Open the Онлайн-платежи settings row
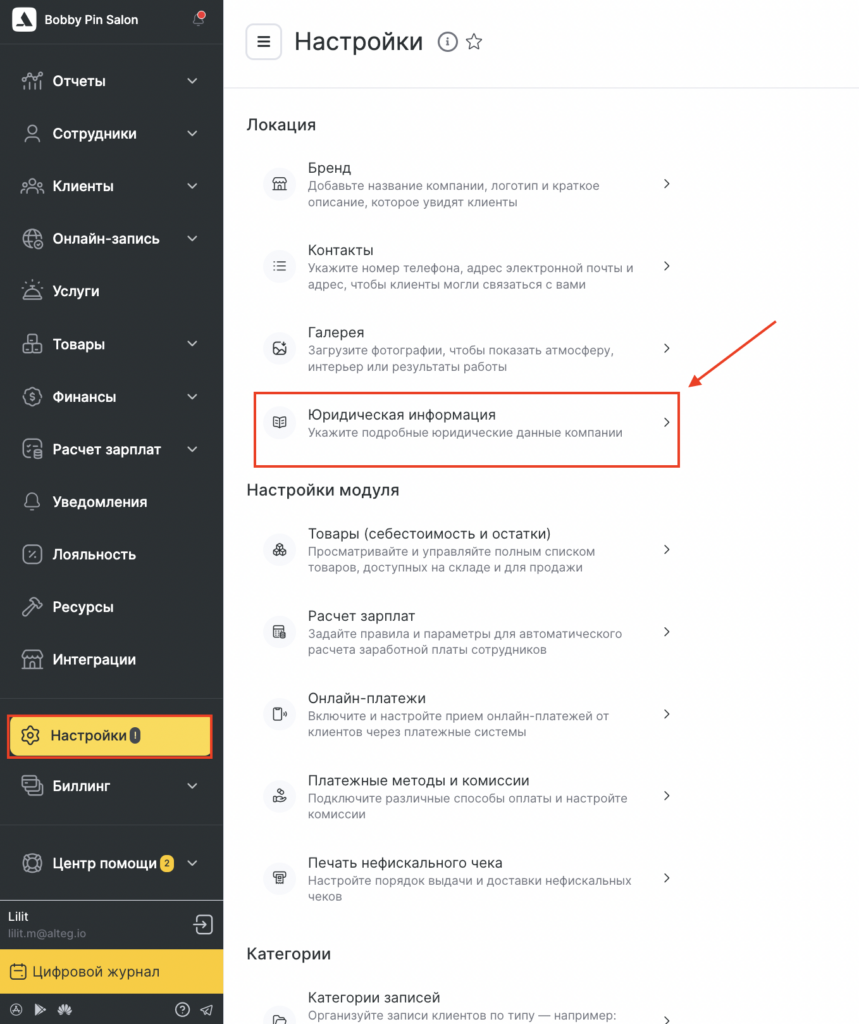Viewport: 859px width, 1024px height. coord(467,714)
